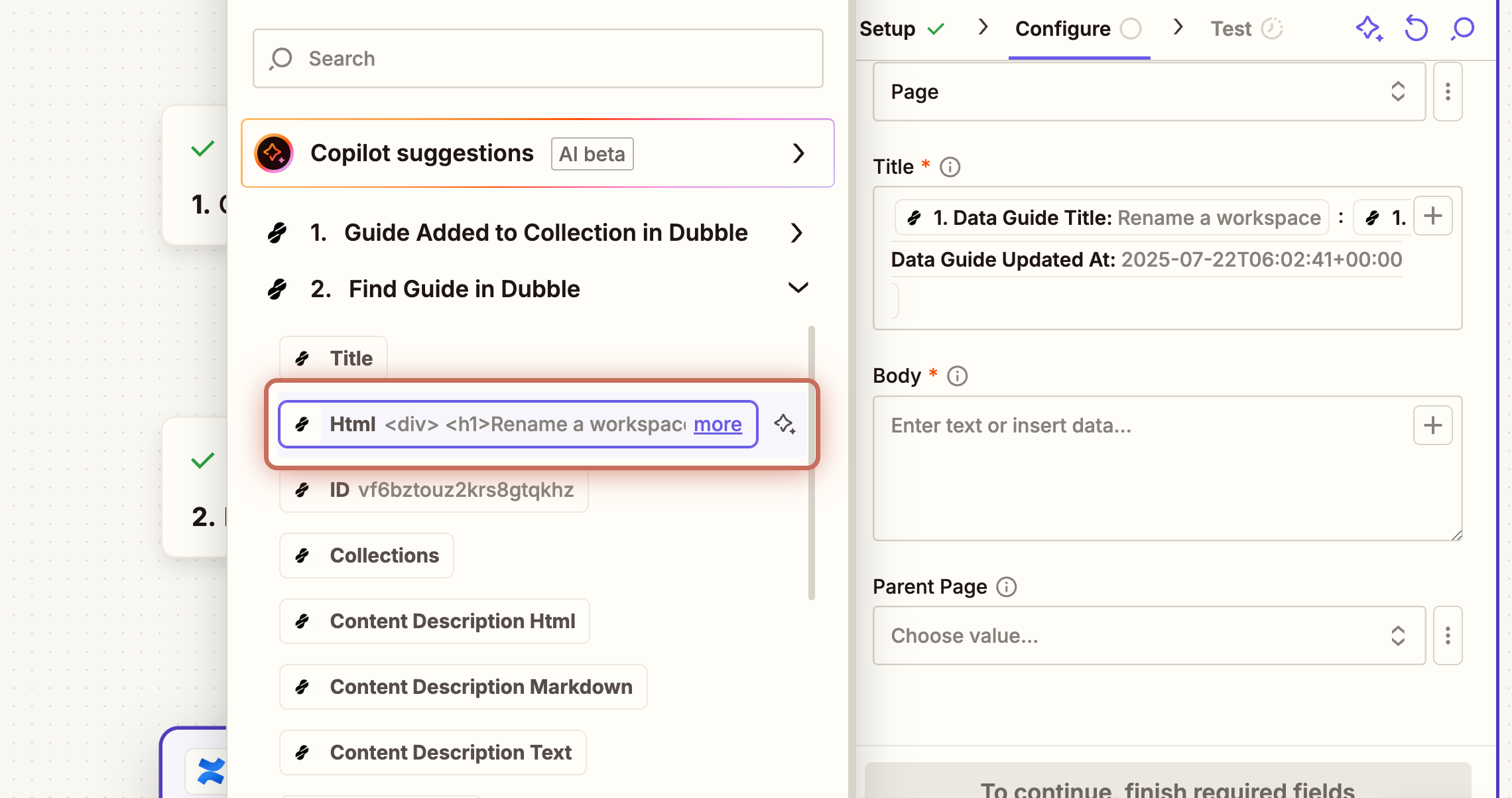Click the Search field in data picker
This screenshot has width=1512, height=798.
click(538, 58)
